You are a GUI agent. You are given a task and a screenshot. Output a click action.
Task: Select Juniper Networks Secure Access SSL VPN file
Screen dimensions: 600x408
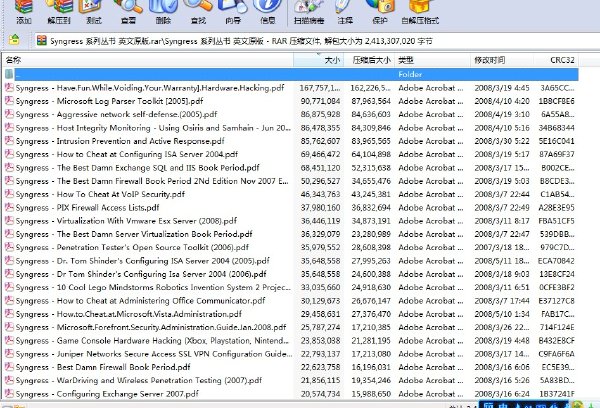[290, 354]
